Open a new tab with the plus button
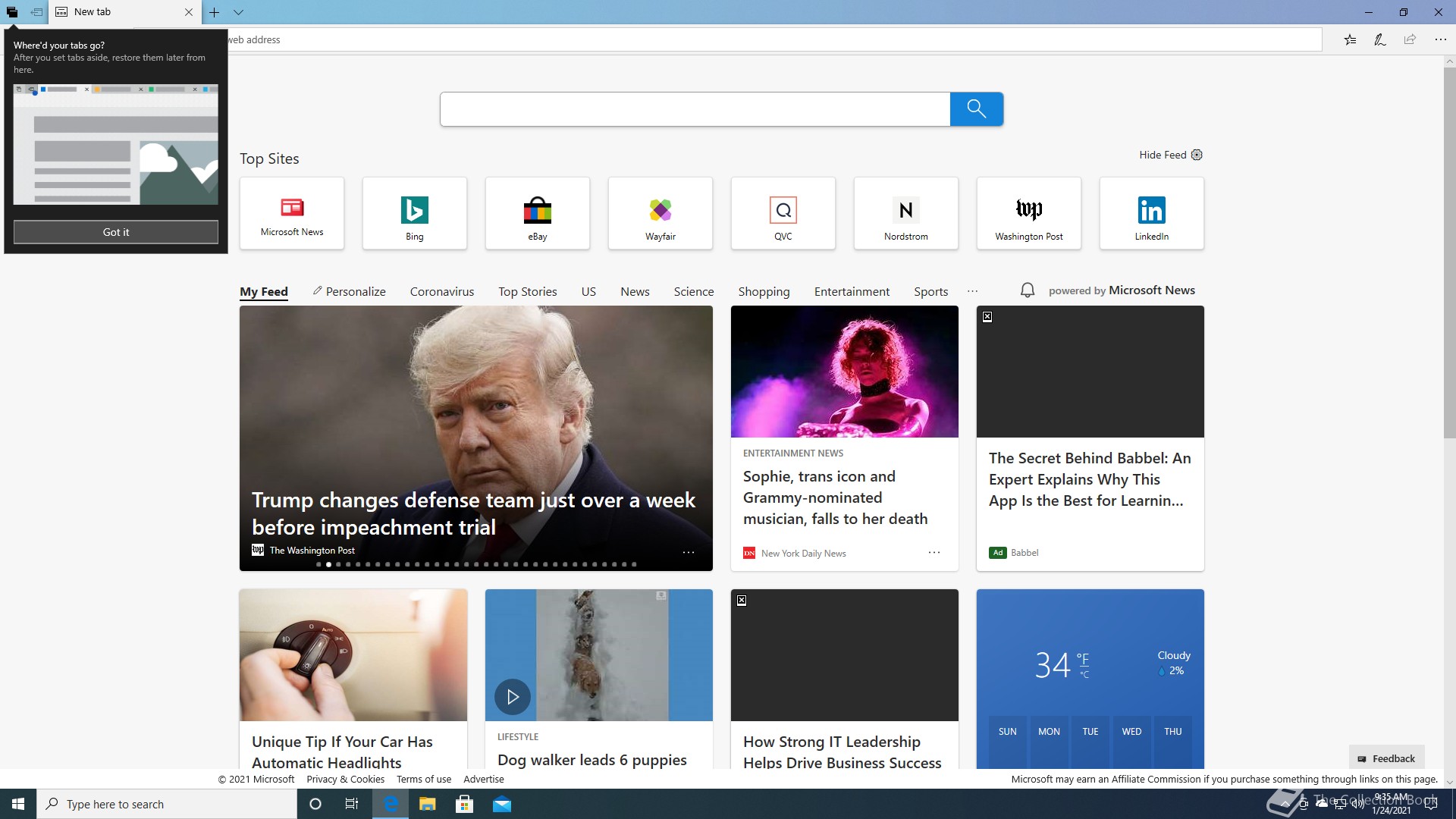Viewport: 1456px width, 819px height. [215, 12]
